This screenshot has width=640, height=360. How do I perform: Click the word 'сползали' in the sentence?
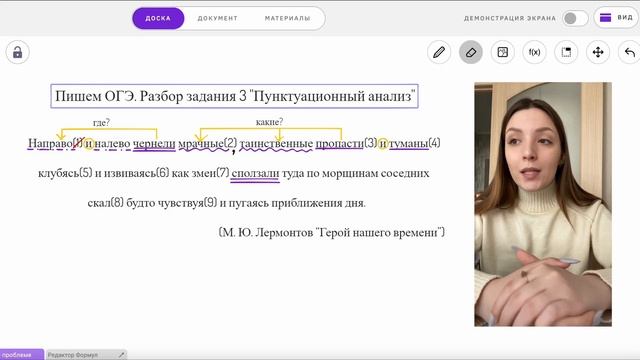(255, 173)
